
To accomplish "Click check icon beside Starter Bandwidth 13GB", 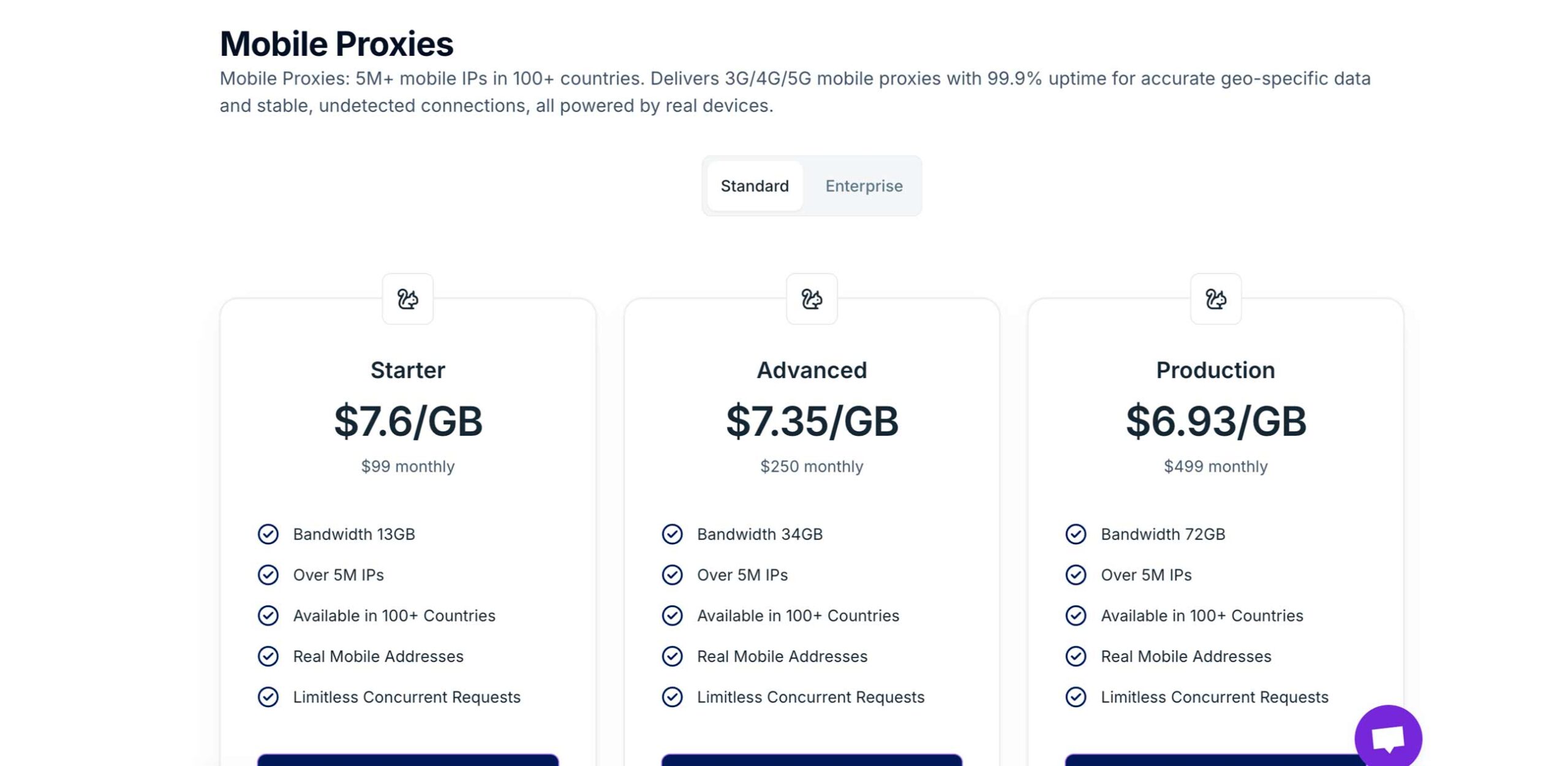I will (268, 534).
